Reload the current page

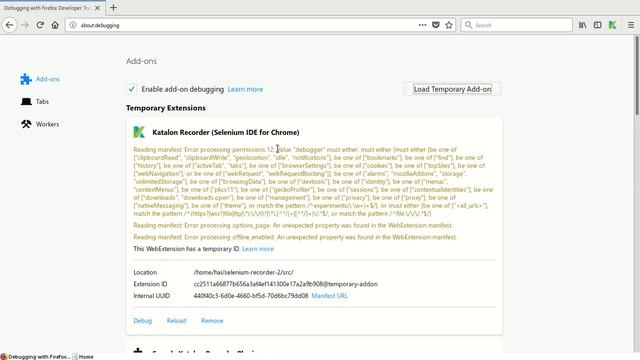click(x=40, y=25)
